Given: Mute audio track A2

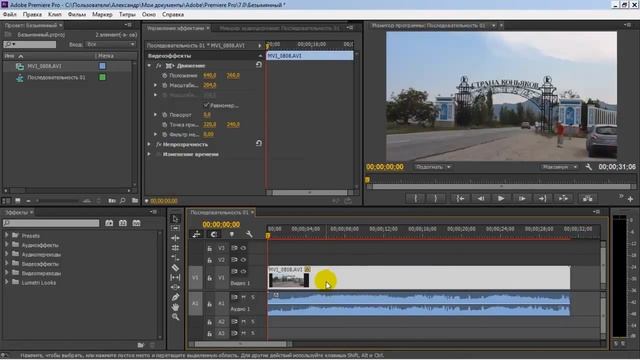Looking at the screenshot, I should point(244,322).
